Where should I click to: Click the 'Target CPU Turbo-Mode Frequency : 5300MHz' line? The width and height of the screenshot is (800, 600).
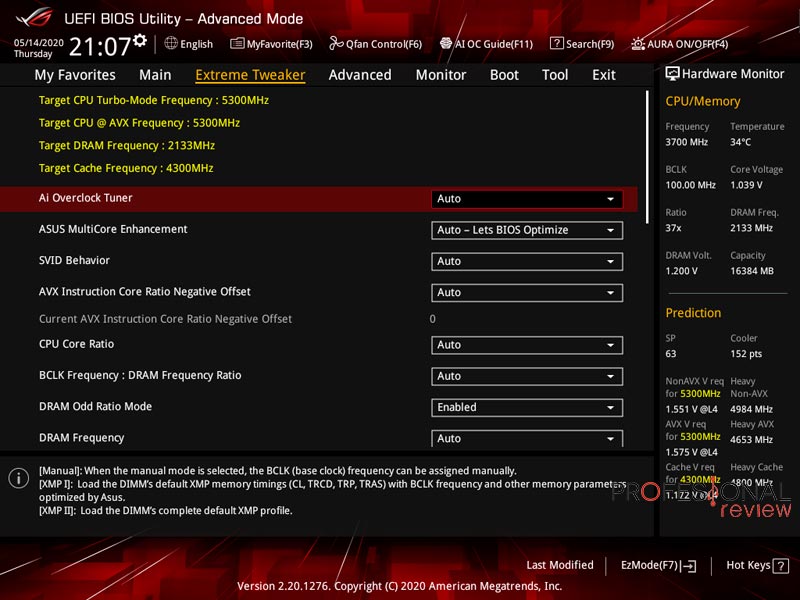point(154,100)
